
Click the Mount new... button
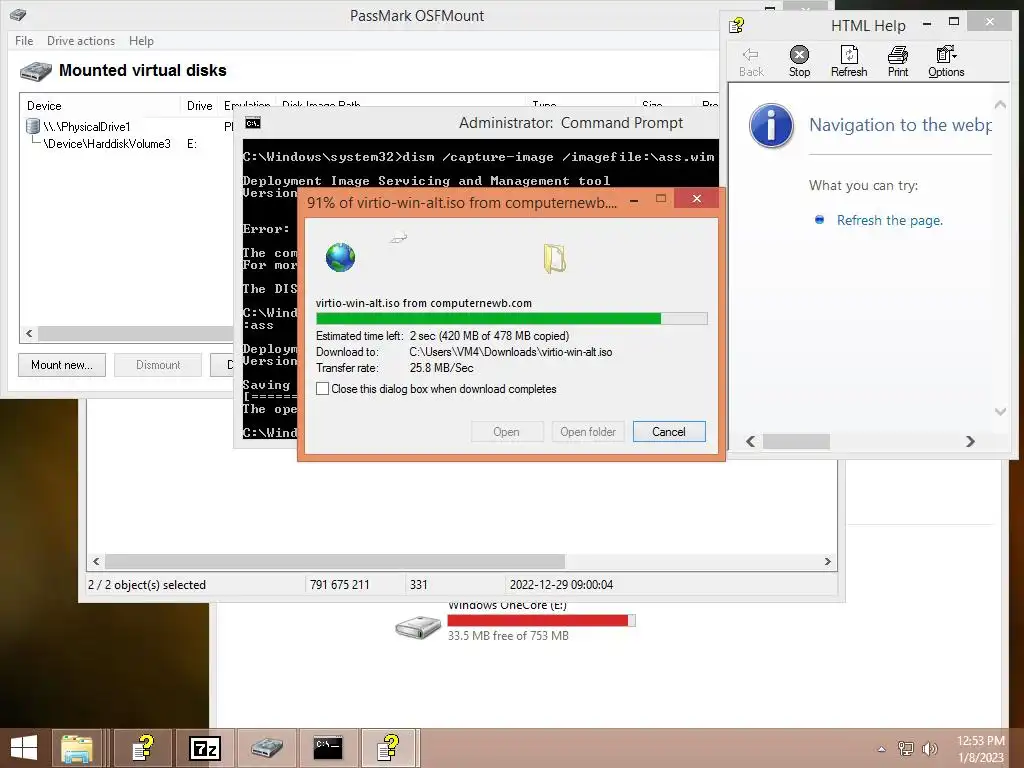click(x=62, y=365)
